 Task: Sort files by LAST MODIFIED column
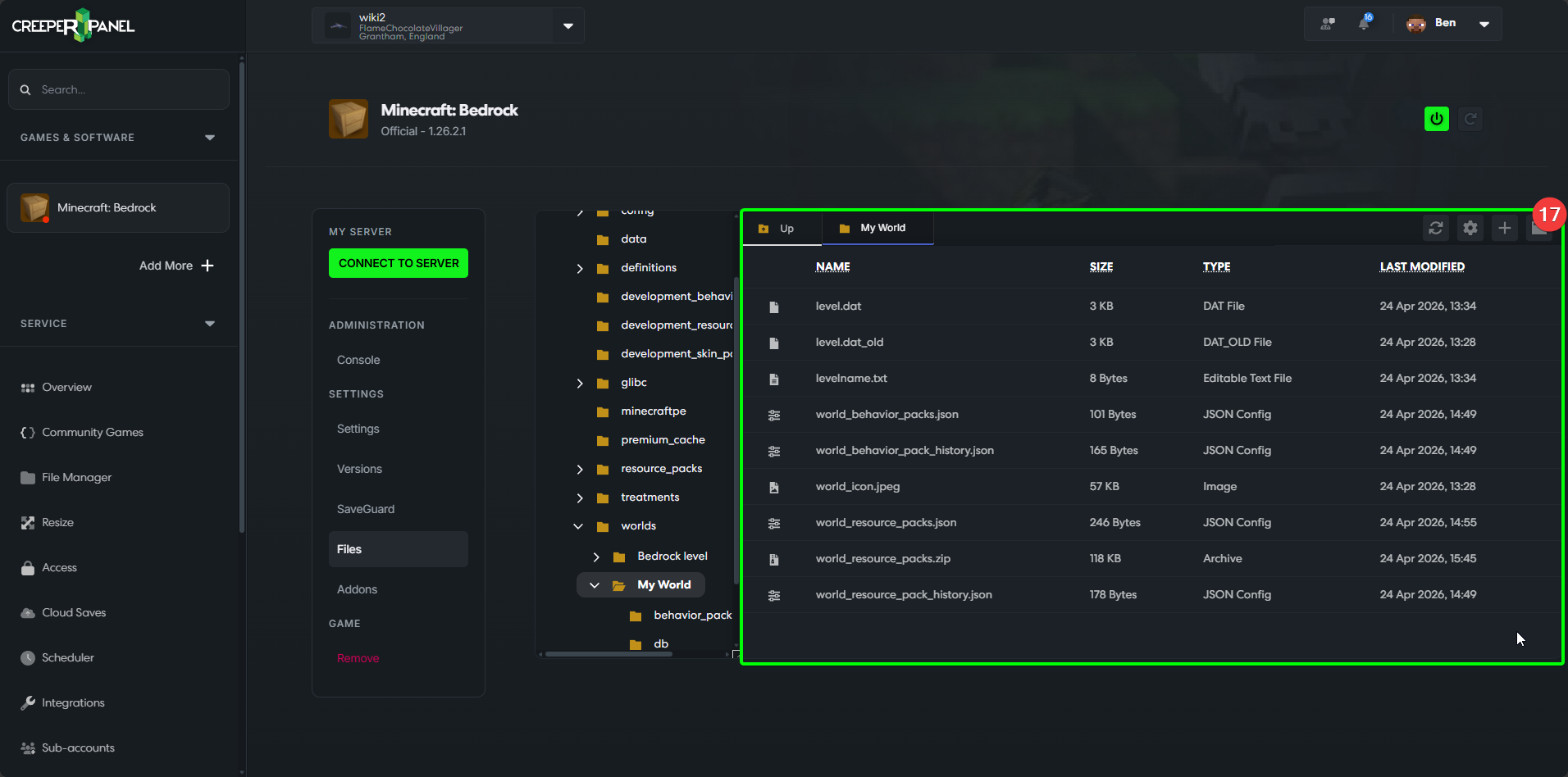tap(1422, 266)
